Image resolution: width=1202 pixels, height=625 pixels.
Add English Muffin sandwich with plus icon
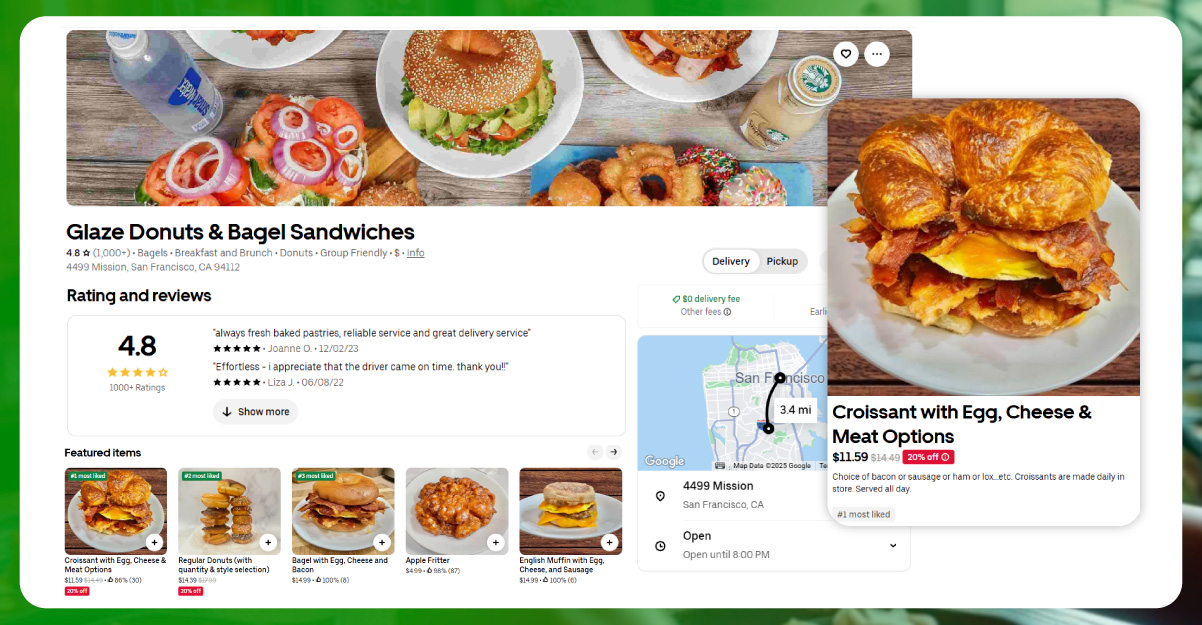click(609, 542)
